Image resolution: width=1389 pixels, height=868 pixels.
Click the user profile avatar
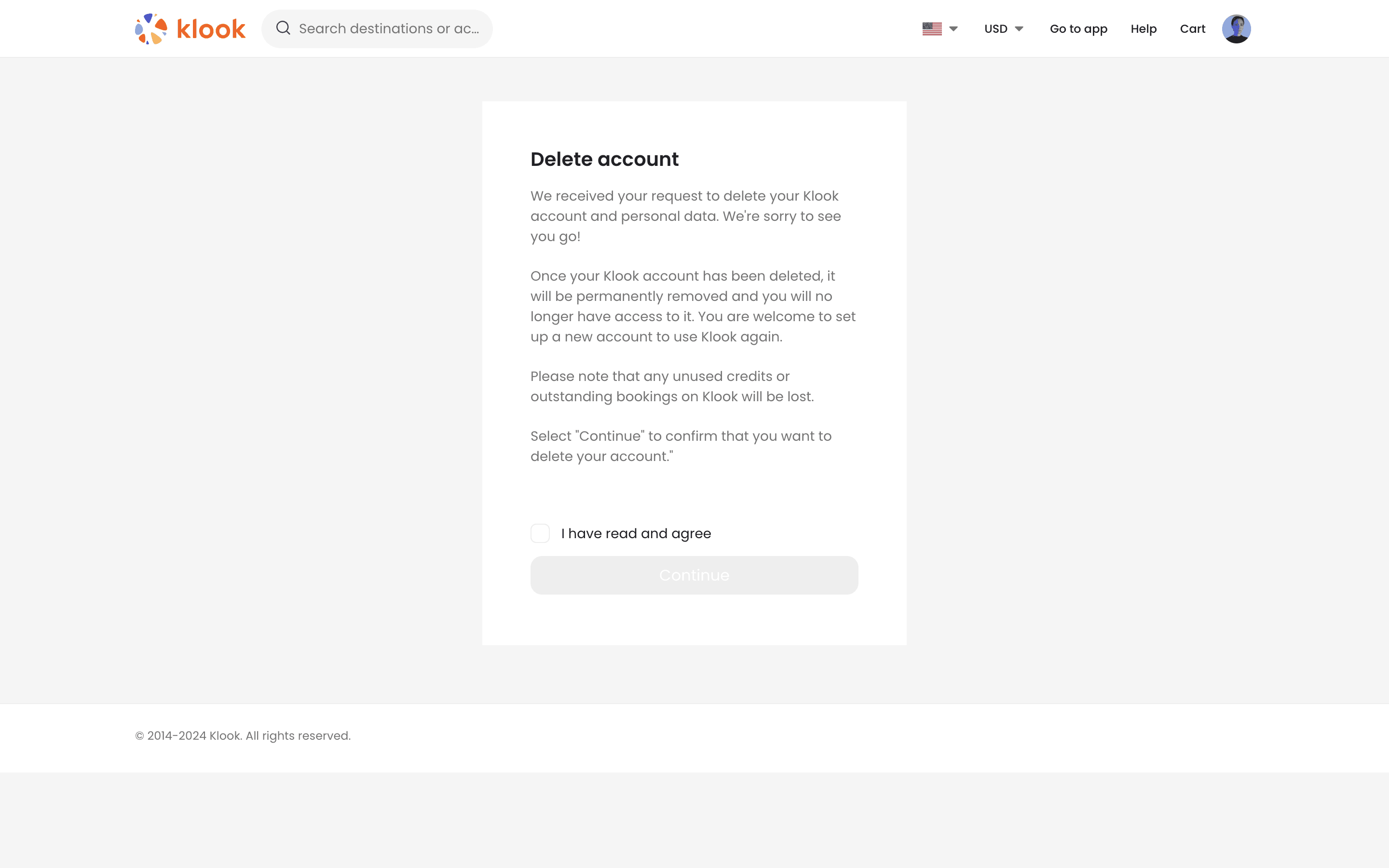tap(1236, 29)
